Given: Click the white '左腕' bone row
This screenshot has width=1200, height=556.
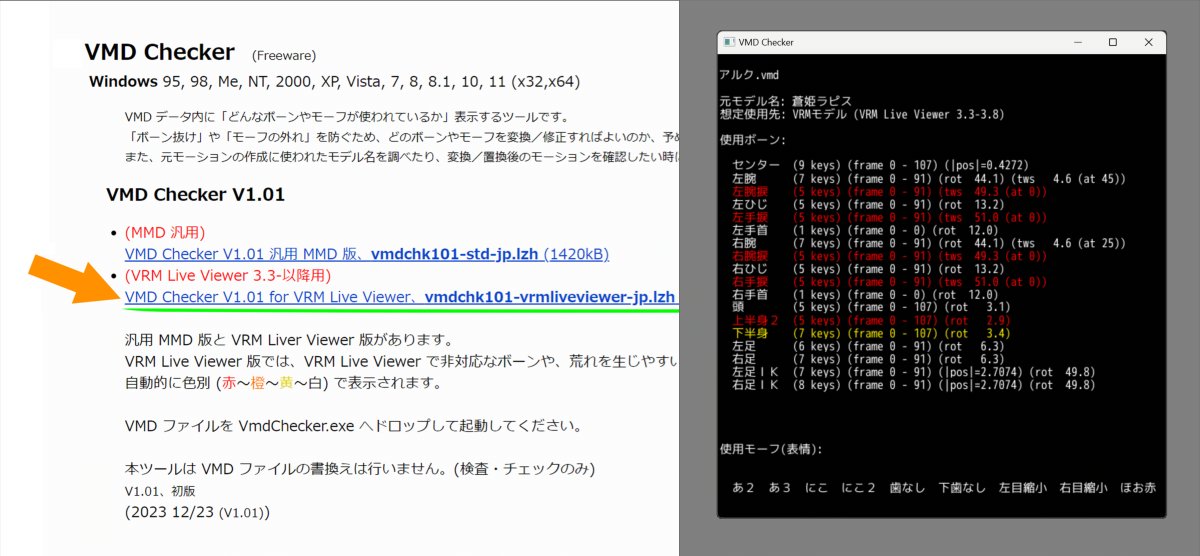Looking at the screenshot, I should 929,178.
